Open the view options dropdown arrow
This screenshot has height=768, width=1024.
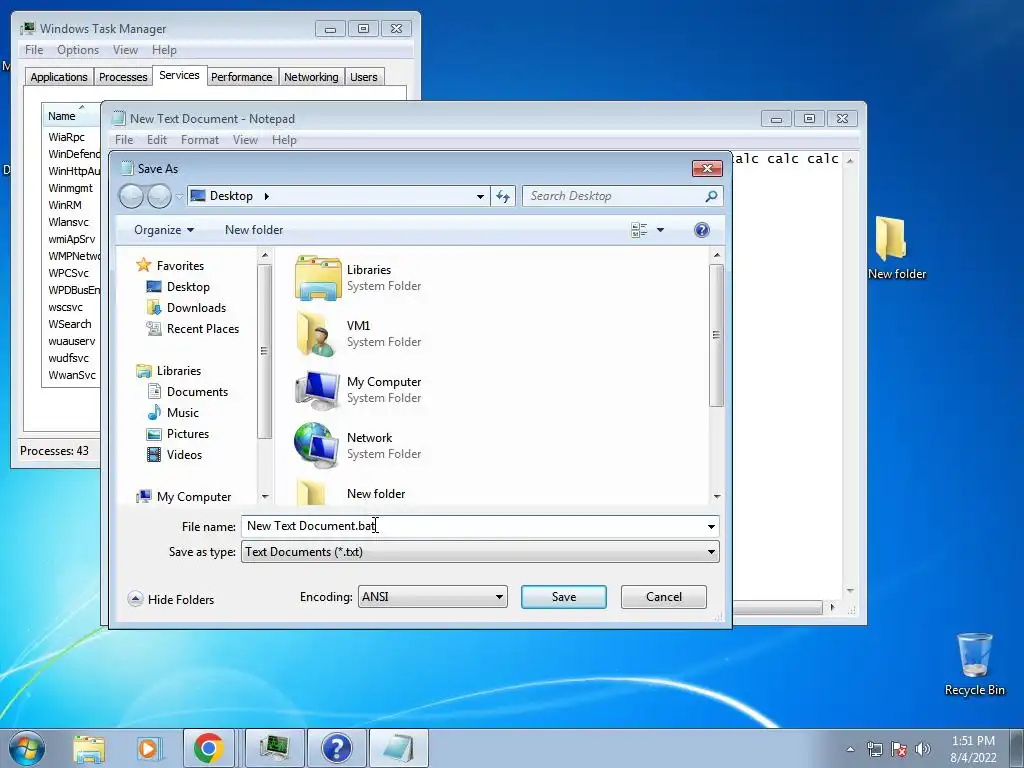pos(660,230)
